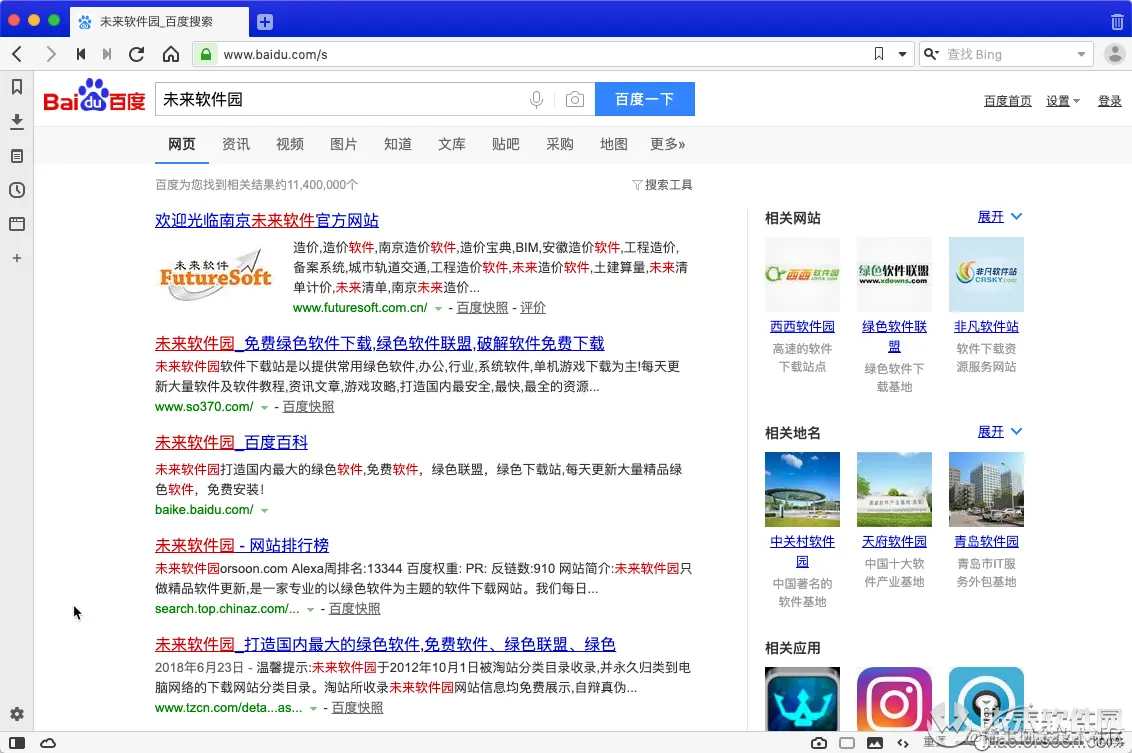The width and height of the screenshot is (1132, 753).
Task: Capture page using status bar camera
Action: point(819,743)
